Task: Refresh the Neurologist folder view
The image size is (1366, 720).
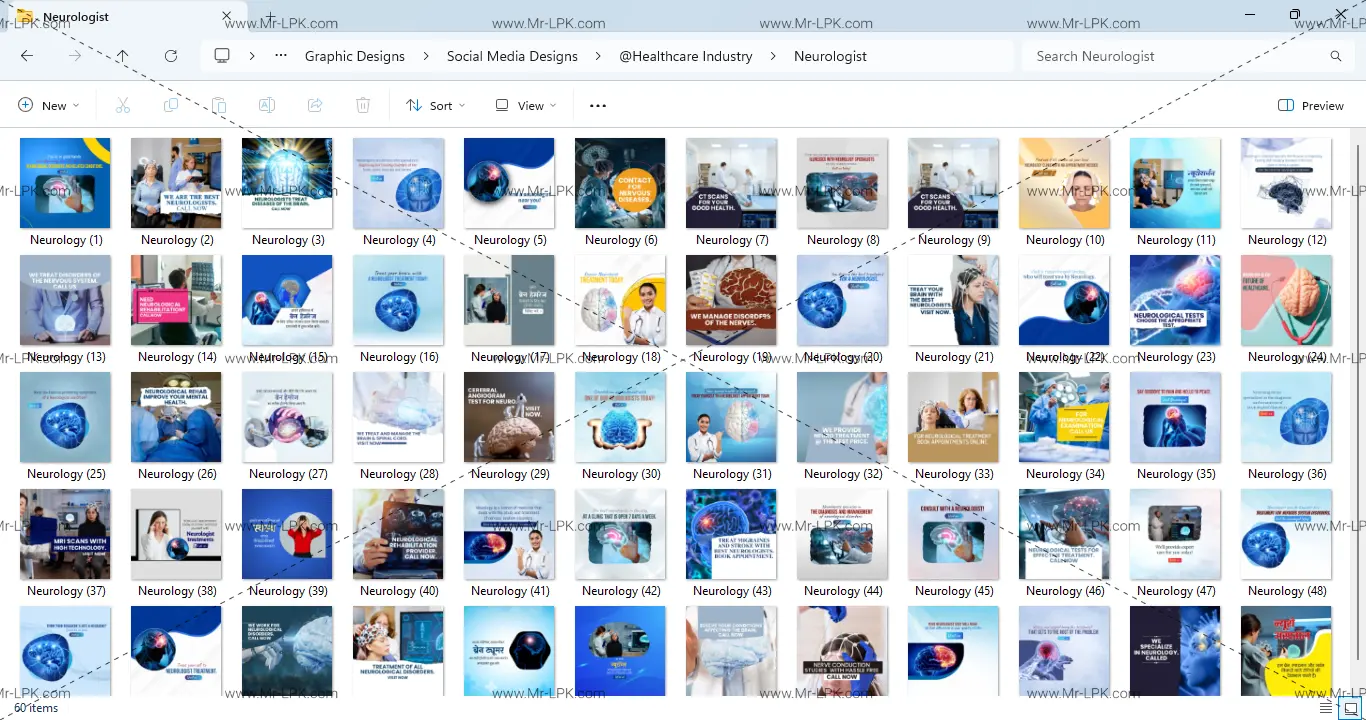Action: click(x=171, y=56)
